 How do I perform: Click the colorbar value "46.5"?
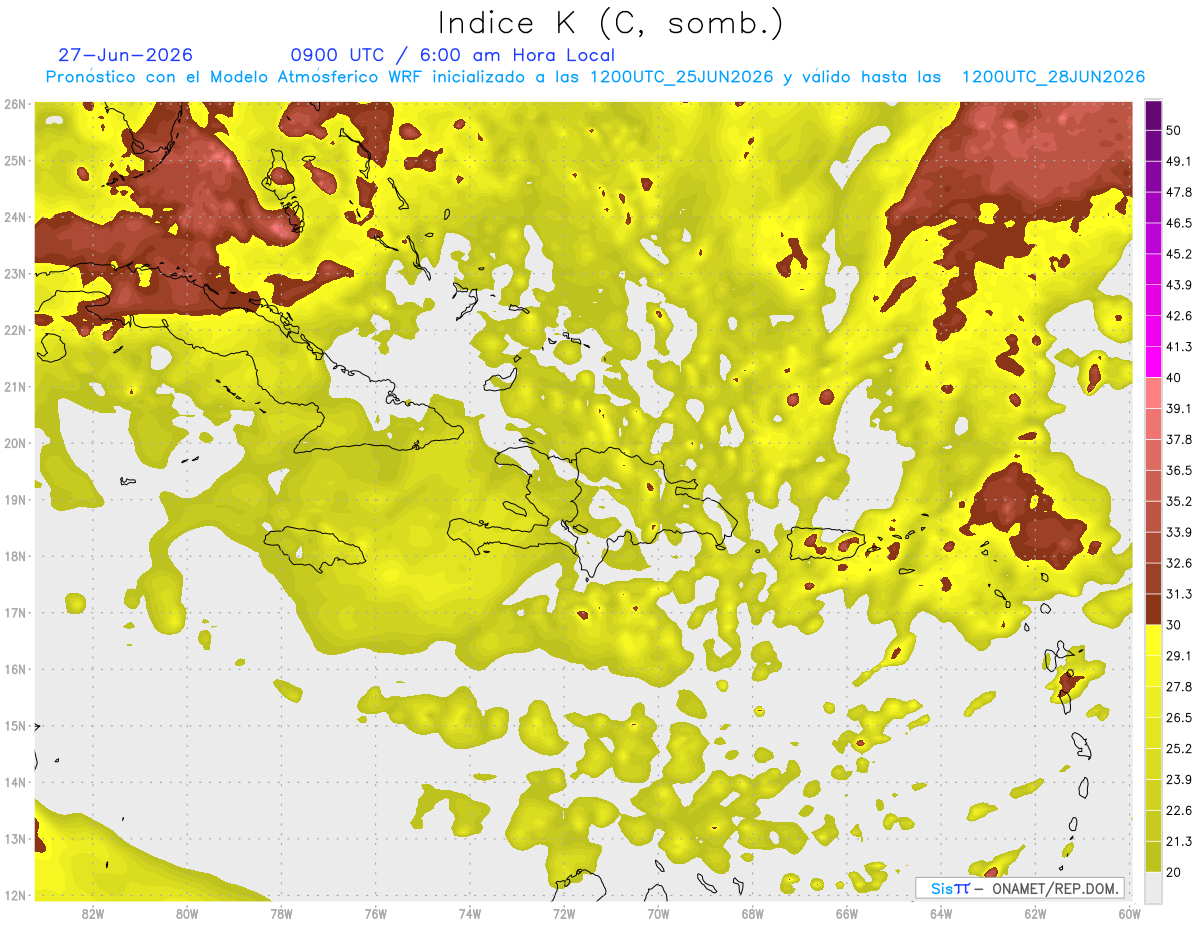tap(1178, 223)
